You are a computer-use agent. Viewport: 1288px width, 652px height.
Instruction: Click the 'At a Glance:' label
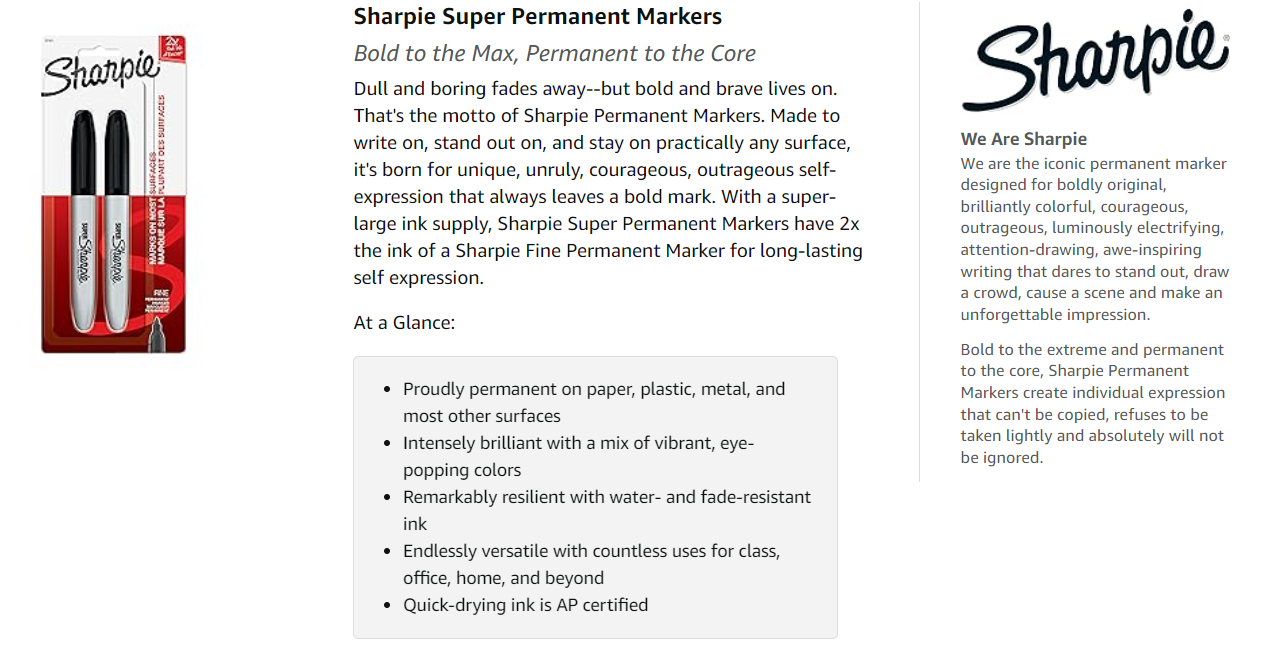404,323
